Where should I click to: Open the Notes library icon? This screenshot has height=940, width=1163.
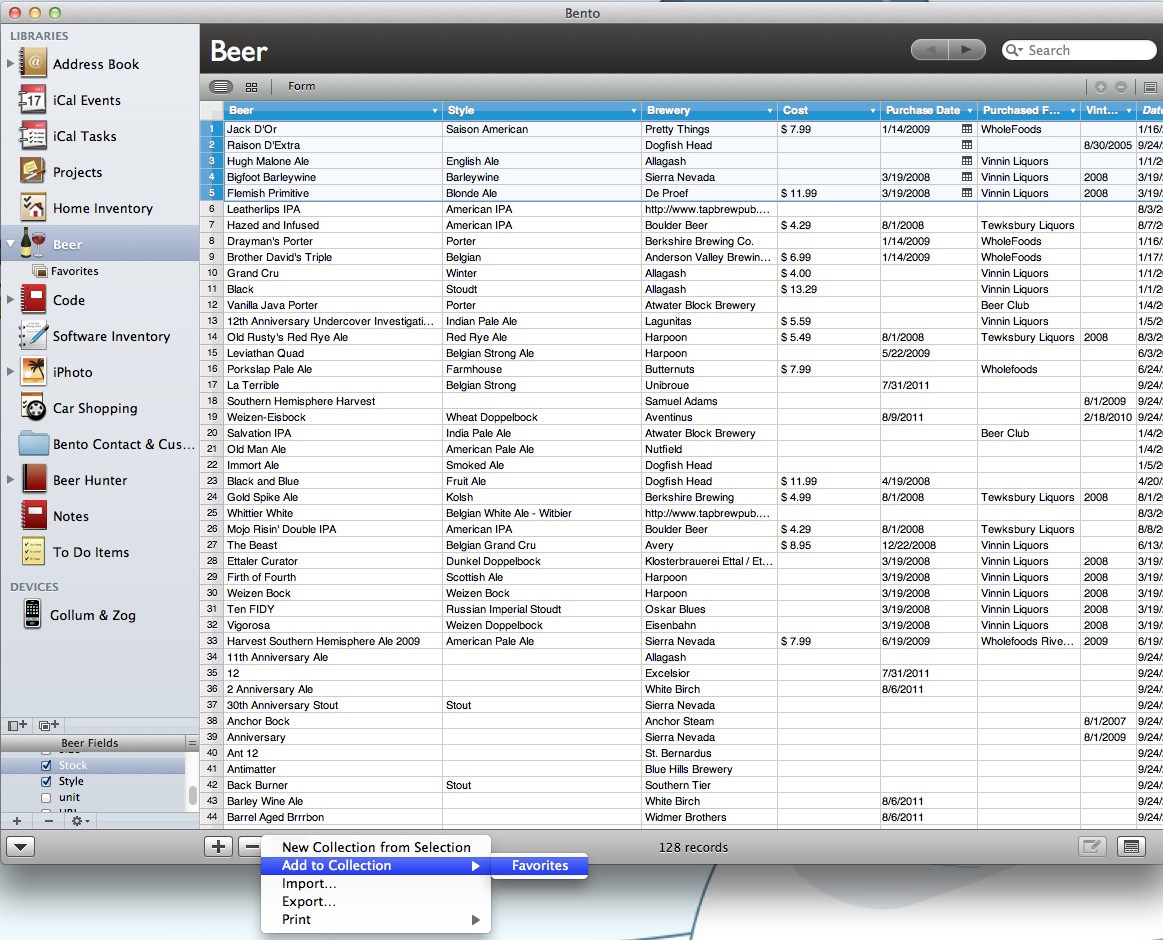click(33, 516)
